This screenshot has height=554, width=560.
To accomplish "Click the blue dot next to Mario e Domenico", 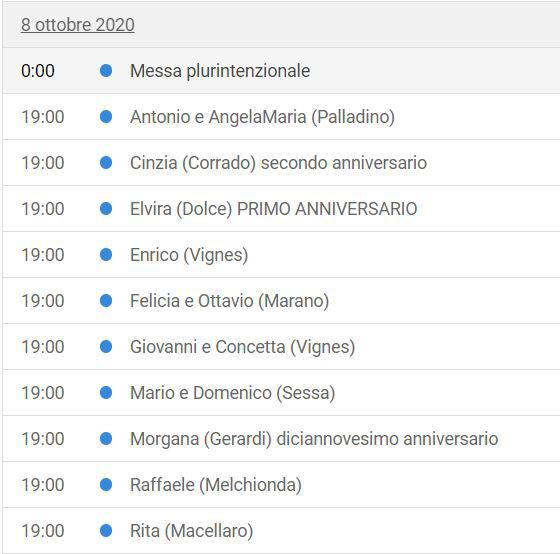I will [106, 393].
